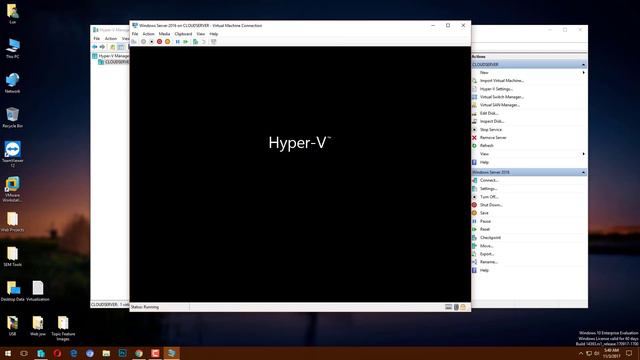Open Virtual Switch Manager...
This screenshot has height=360, width=640.
click(502, 97)
